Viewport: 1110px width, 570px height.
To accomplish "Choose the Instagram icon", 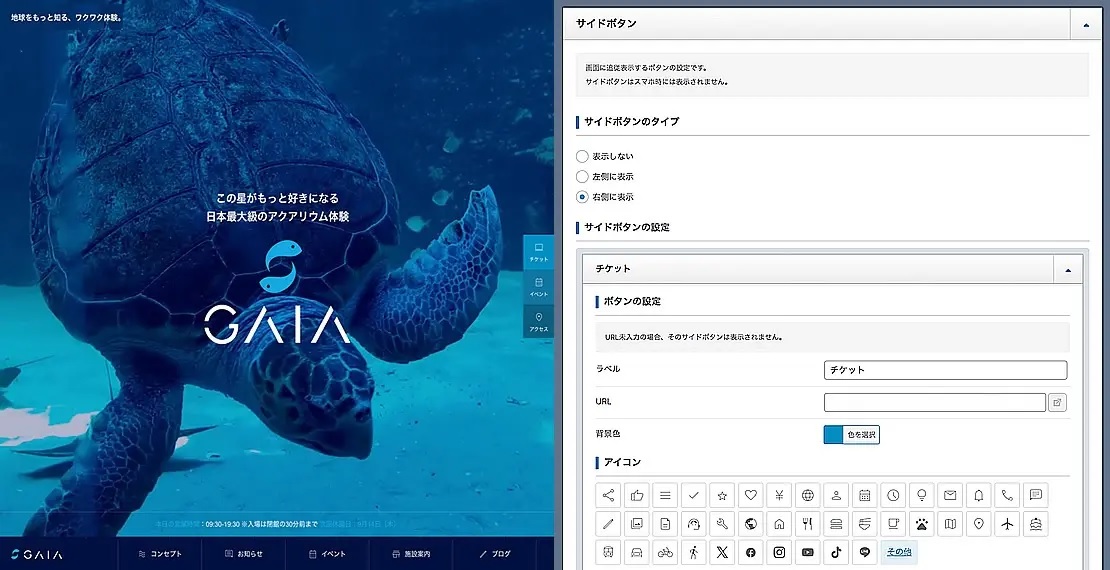I will tap(780, 552).
